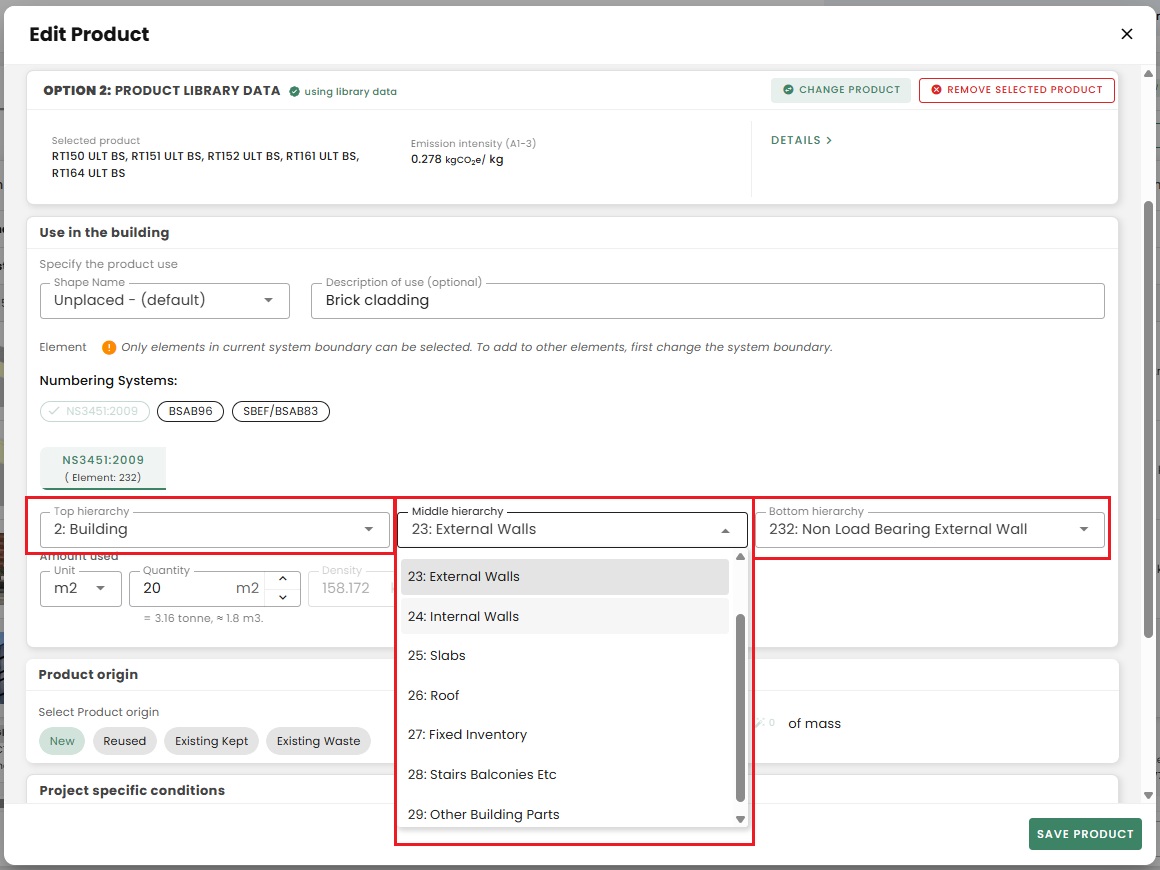1160x870 pixels.
Task: Toggle the NS3451:2009 numbering system chip
Action: (x=95, y=411)
